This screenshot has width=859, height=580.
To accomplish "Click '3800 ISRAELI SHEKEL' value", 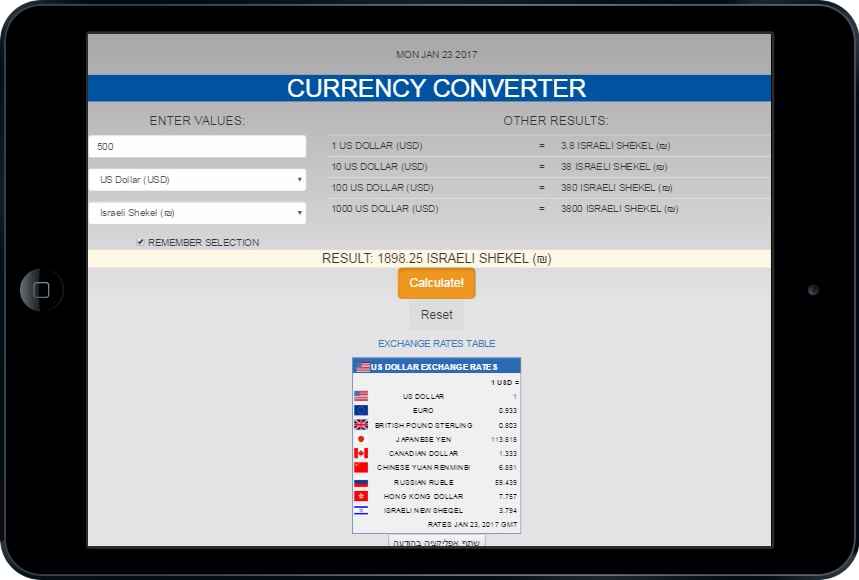I will coord(619,209).
